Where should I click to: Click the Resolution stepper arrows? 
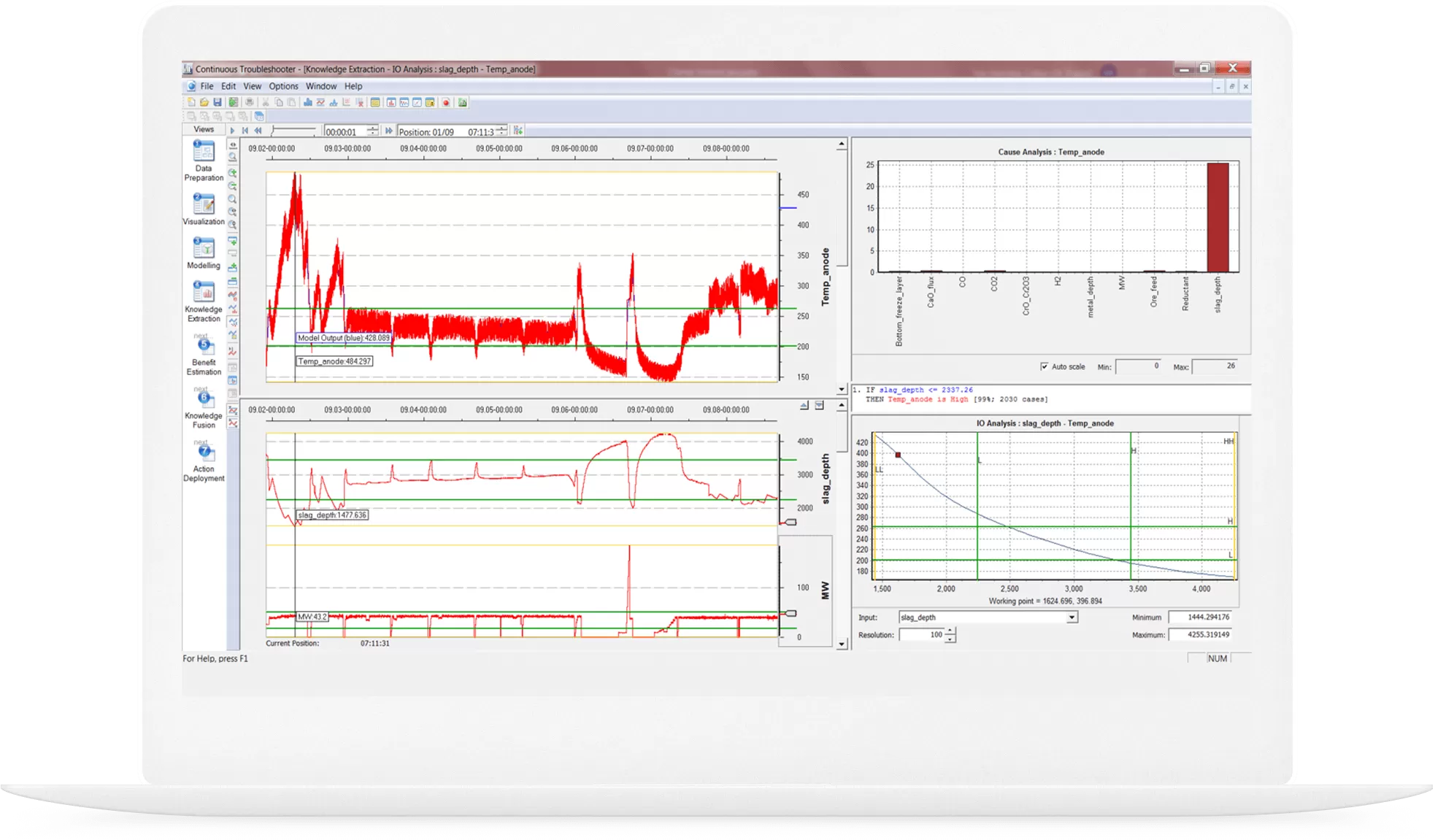point(950,635)
